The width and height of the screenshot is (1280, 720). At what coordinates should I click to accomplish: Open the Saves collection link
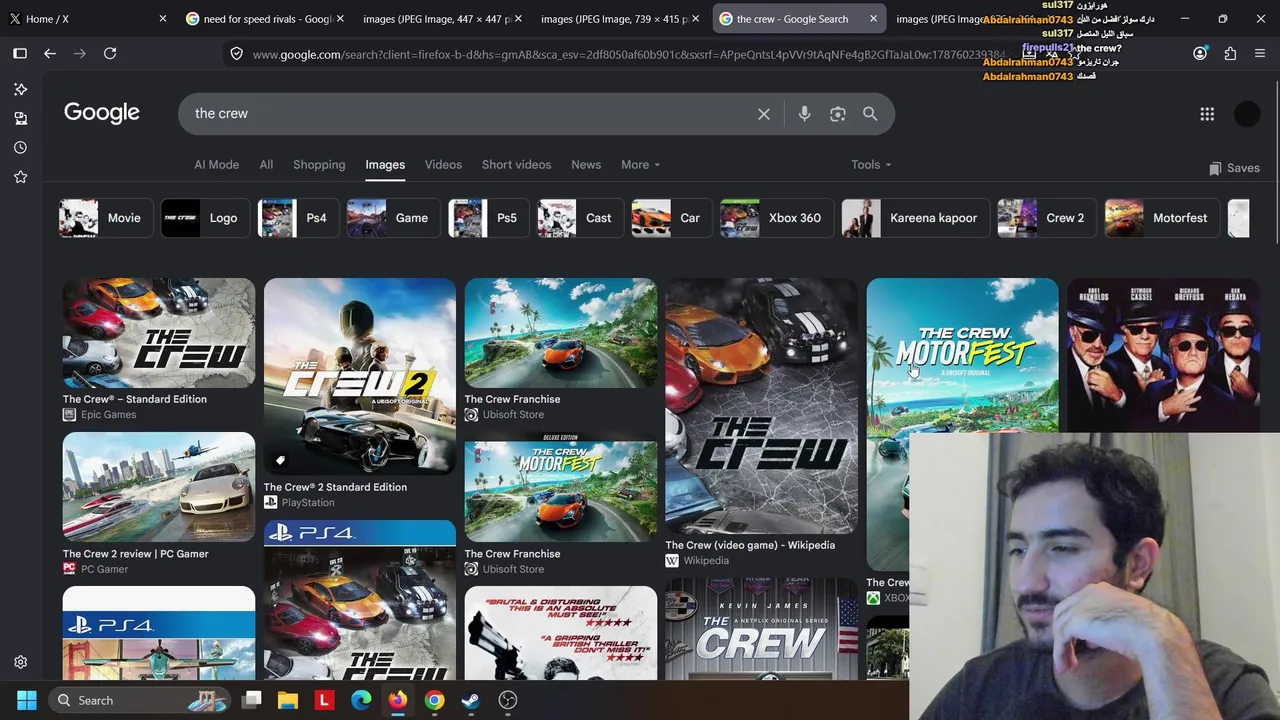click(x=1234, y=168)
